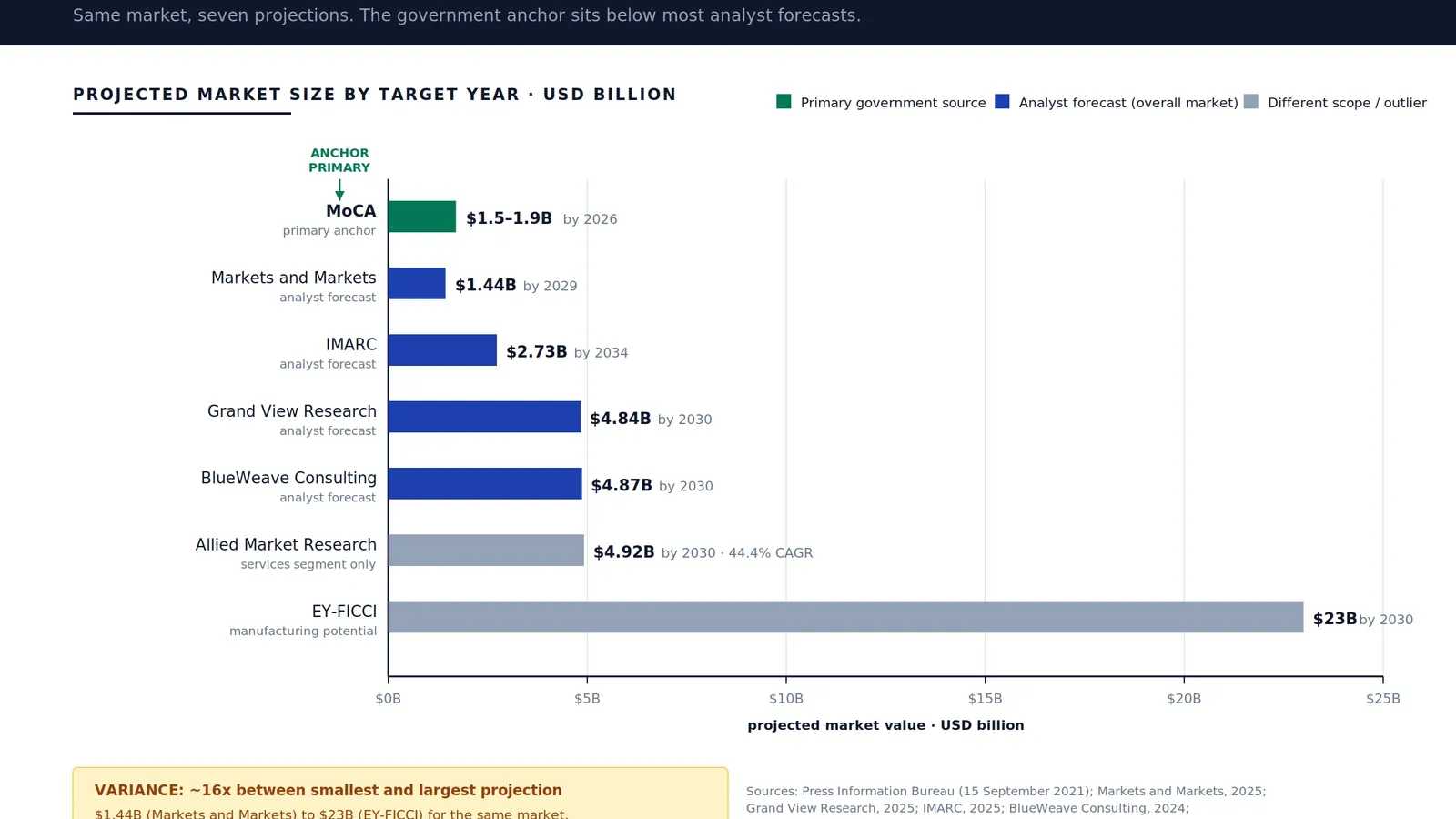Screen dimensions: 1456x819
Task: Click the 'BlueWeave Consulting' row label
Action: coord(288,478)
